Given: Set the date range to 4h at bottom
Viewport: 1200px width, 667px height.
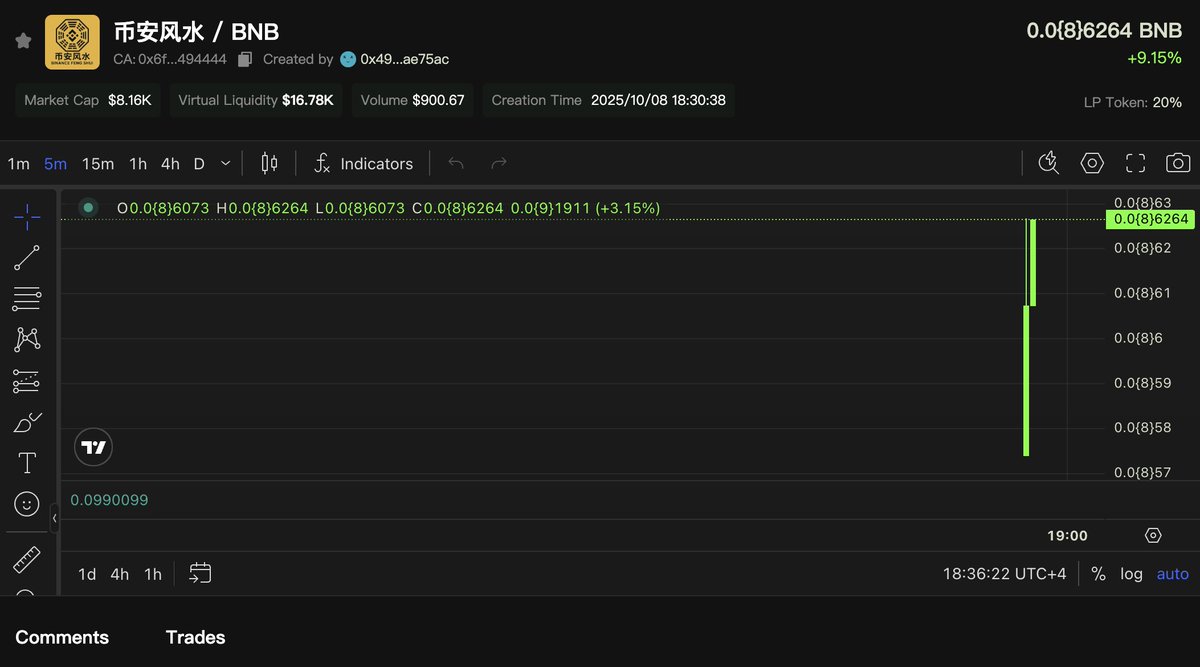Looking at the screenshot, I should coord(120,574).
